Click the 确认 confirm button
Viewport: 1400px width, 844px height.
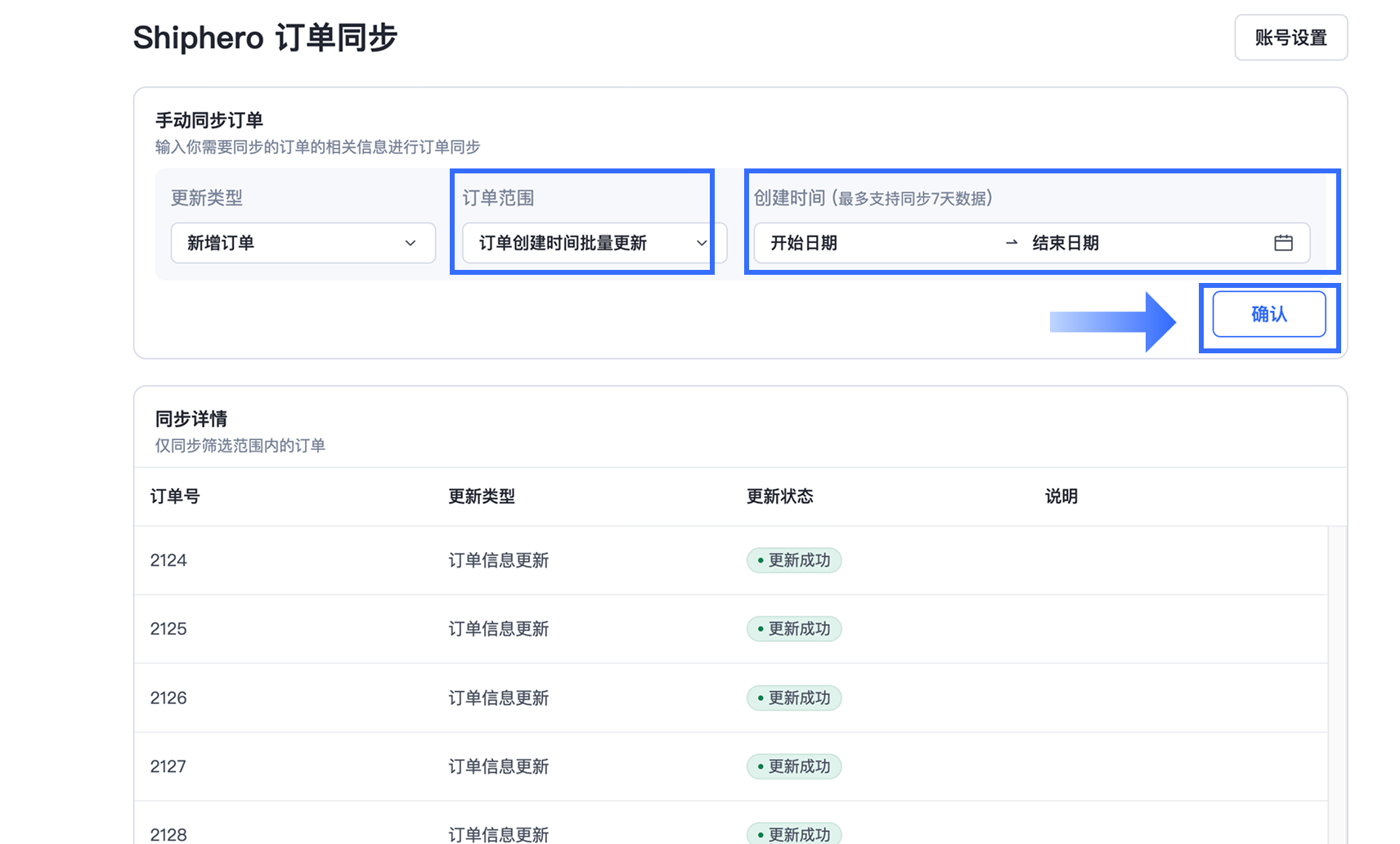tap(1268, 314)
